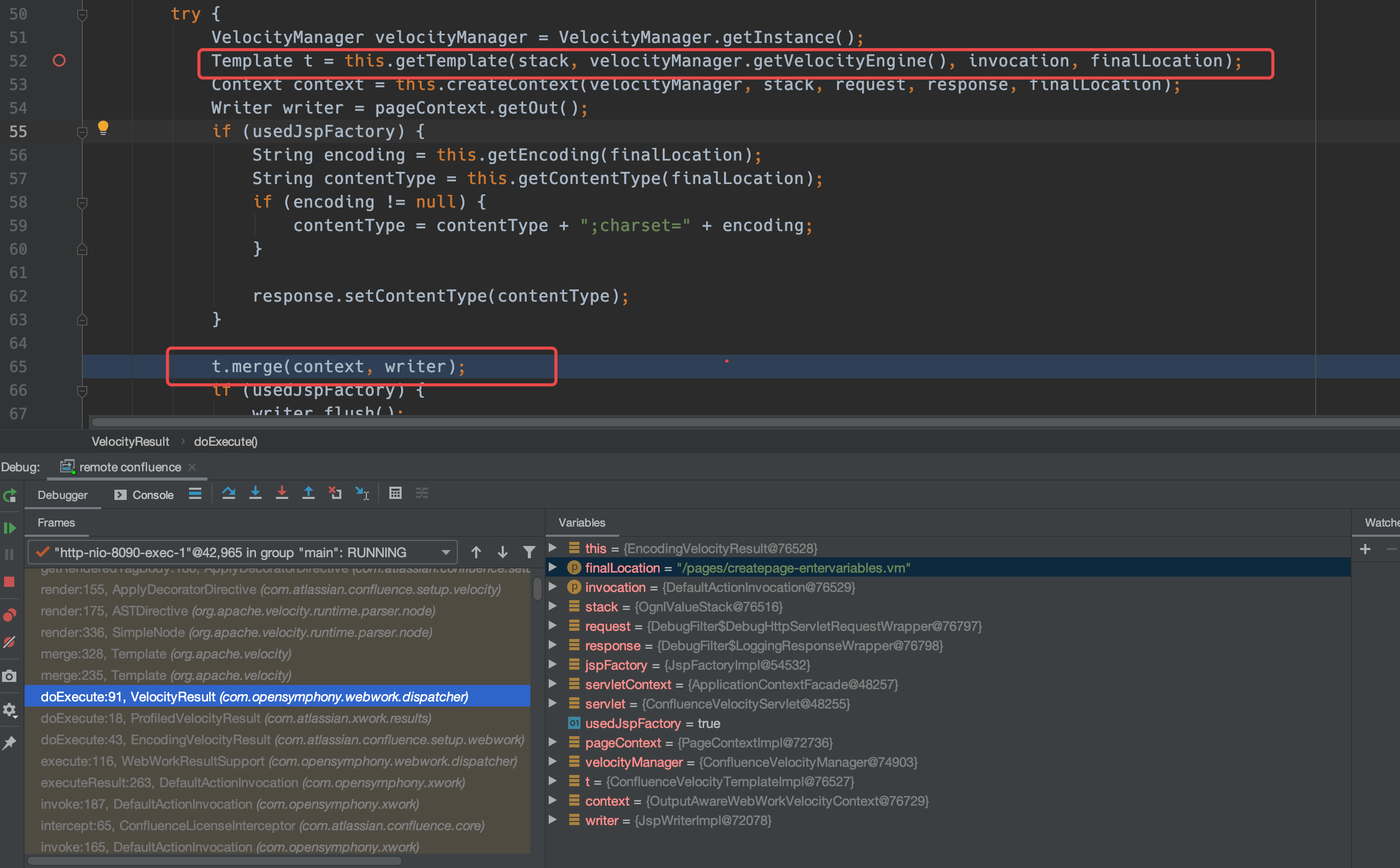Resume the program with the green play icon

[x=10, y=528]
